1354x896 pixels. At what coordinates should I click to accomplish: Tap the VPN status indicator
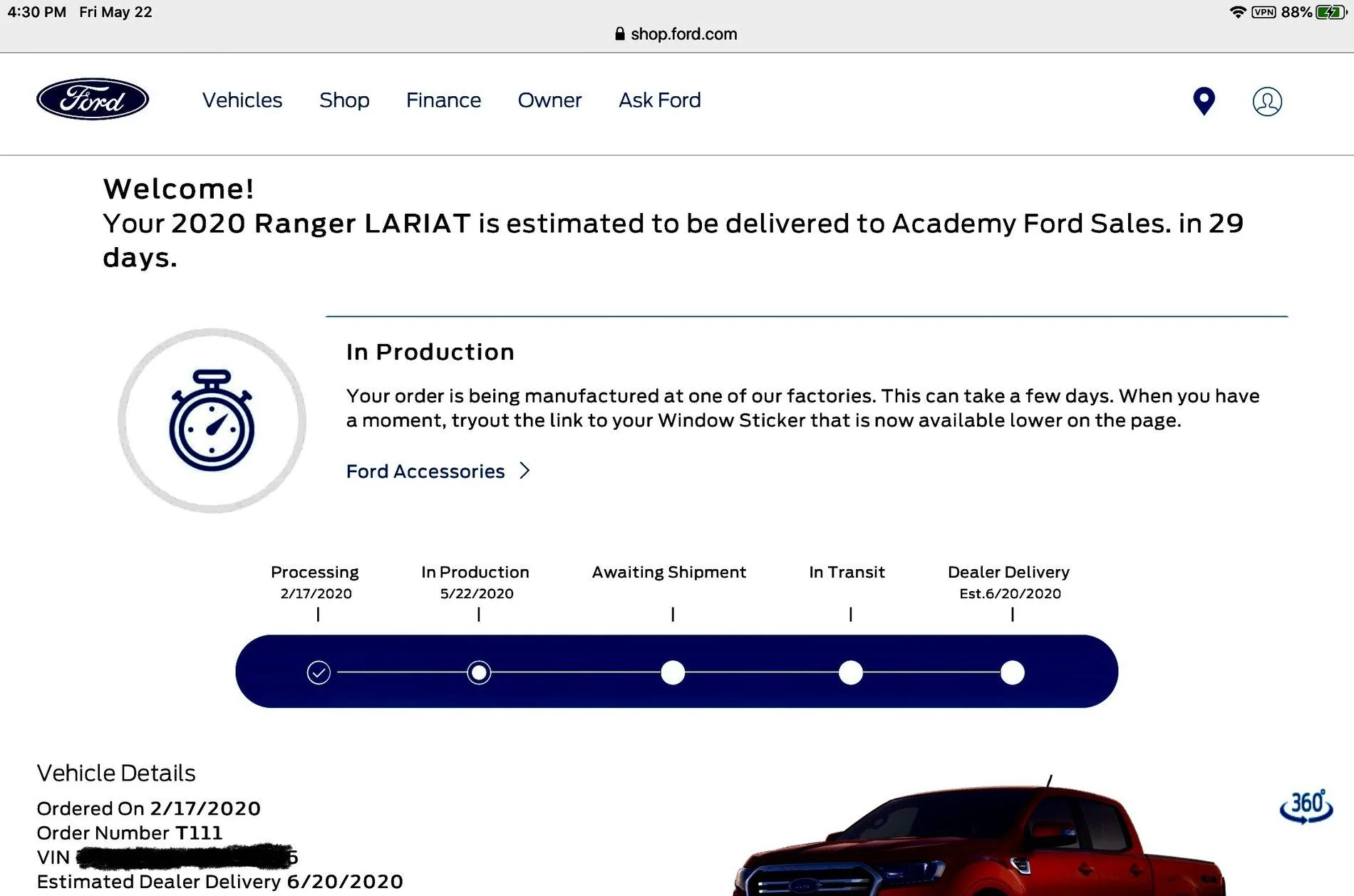click(x=1263, y=12)
